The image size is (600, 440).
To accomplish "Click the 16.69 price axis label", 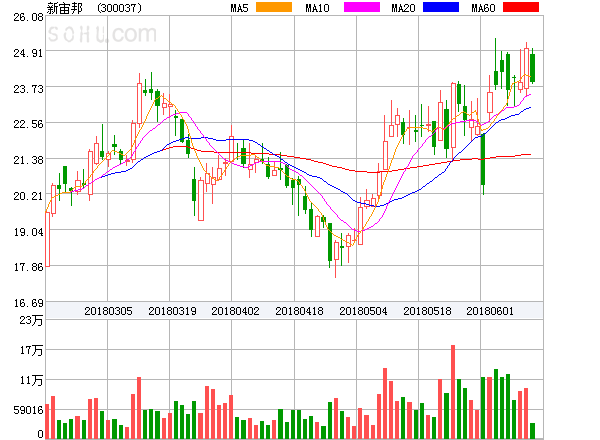I will 28,303.
